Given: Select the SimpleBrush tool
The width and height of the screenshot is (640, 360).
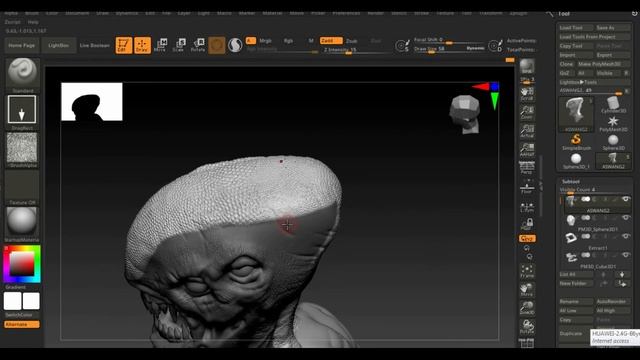Looking at the screenshot, I should pyautogui.click(x=576, y=142).
